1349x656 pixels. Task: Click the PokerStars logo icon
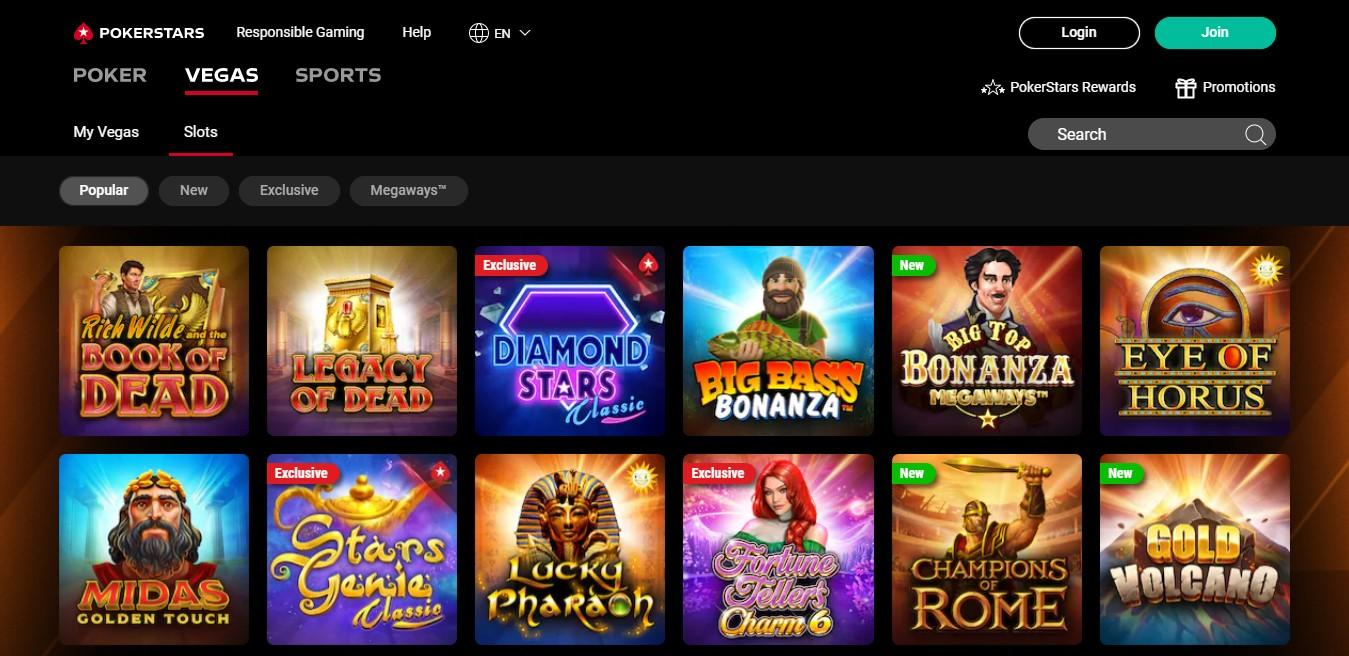(82, 33)
